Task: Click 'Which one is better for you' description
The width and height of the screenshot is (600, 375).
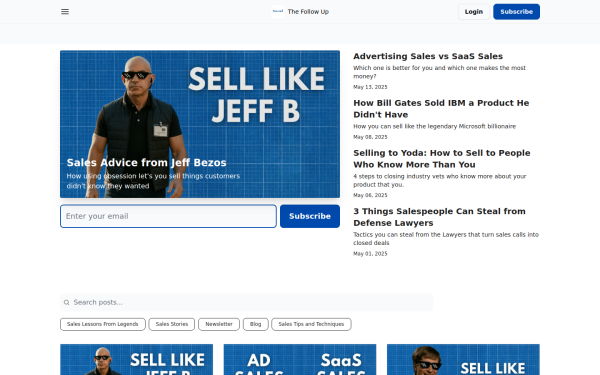Action: 439,72
